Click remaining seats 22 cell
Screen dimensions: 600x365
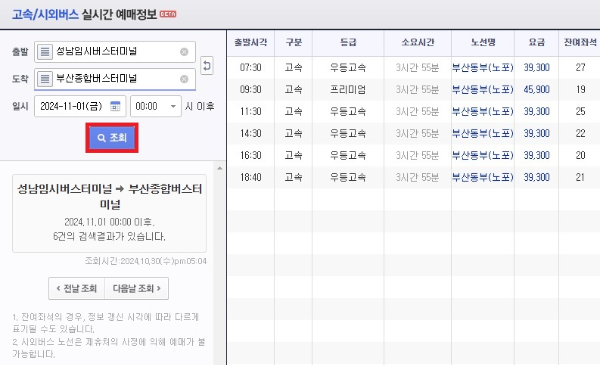click(580, 134)
